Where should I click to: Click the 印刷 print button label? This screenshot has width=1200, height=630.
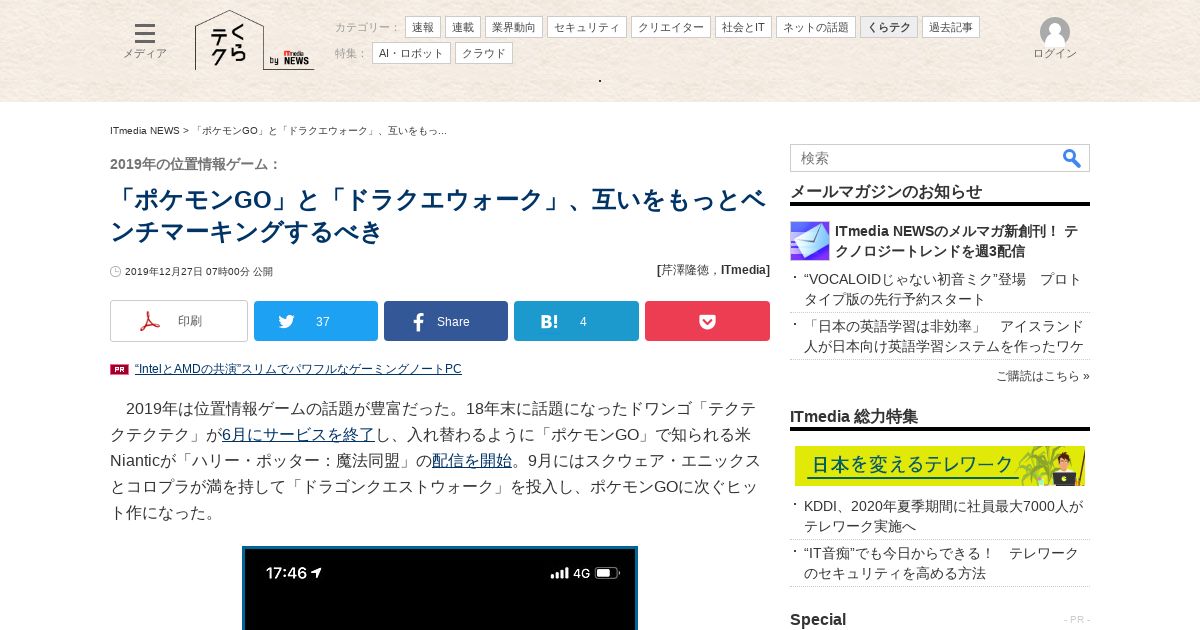point(190,321)
